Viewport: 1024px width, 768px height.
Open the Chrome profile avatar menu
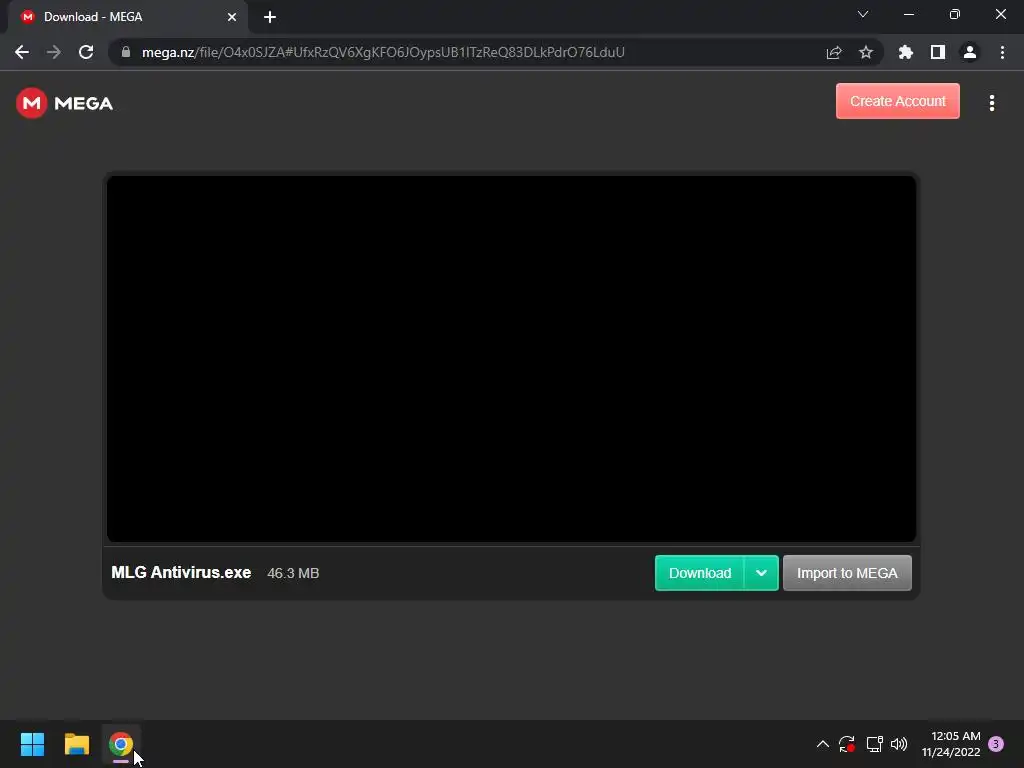(x=970, y=52)
